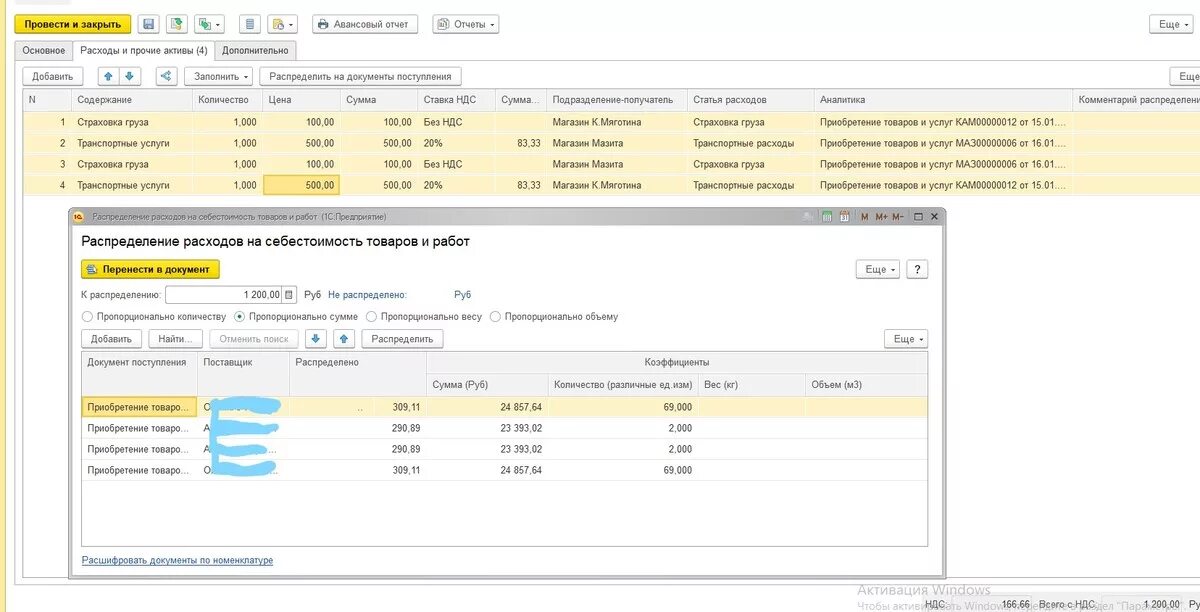The height and width of the screenshot is (612, 1200).
Task: Click the Сумма (Руб) coefficient column header
Action: tap(487, 385)
